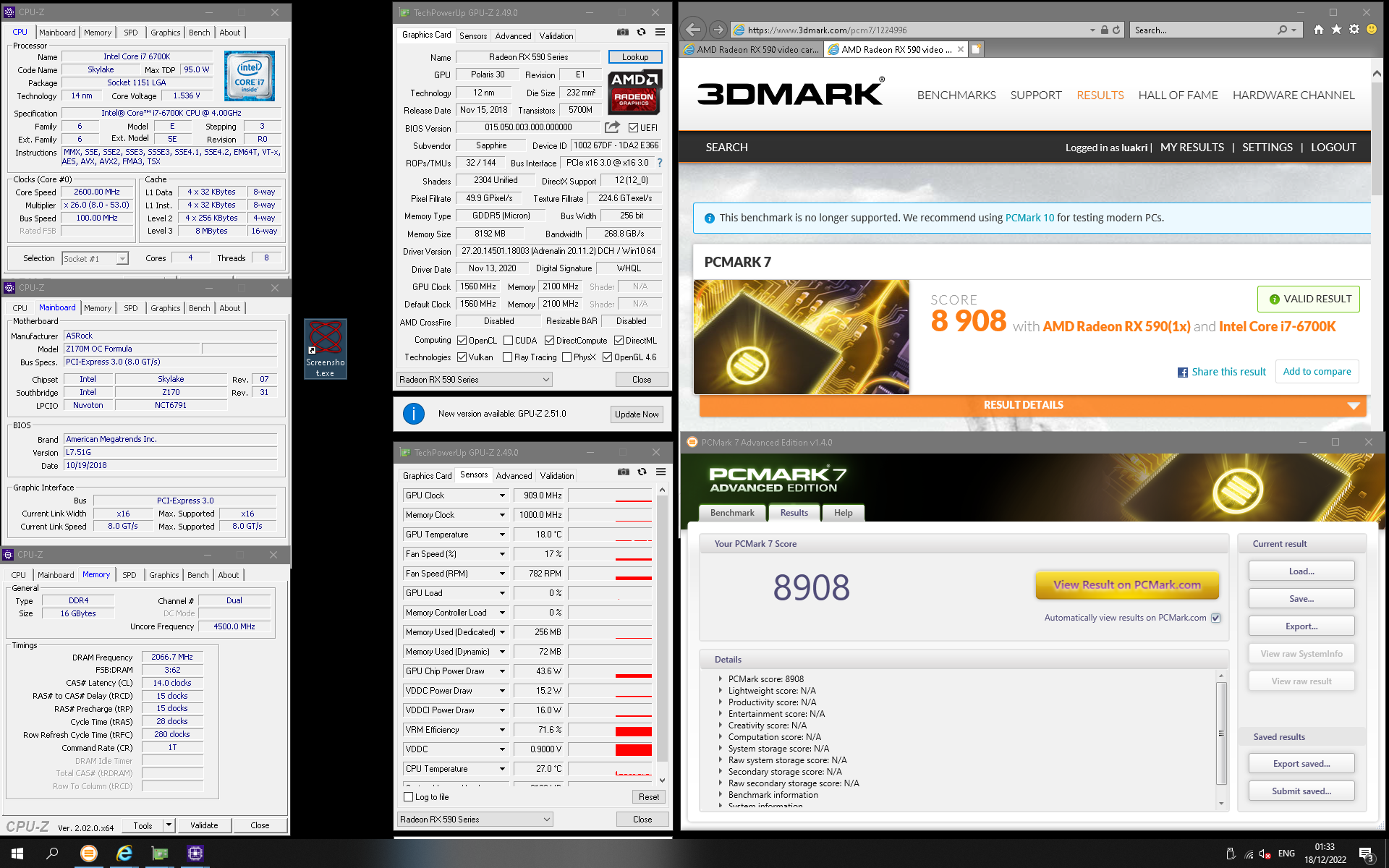Click the Validate button in CPU-Z
The height and width of the screenshot is (868, 1389).
pyautogui.click(x=204, y=825)
